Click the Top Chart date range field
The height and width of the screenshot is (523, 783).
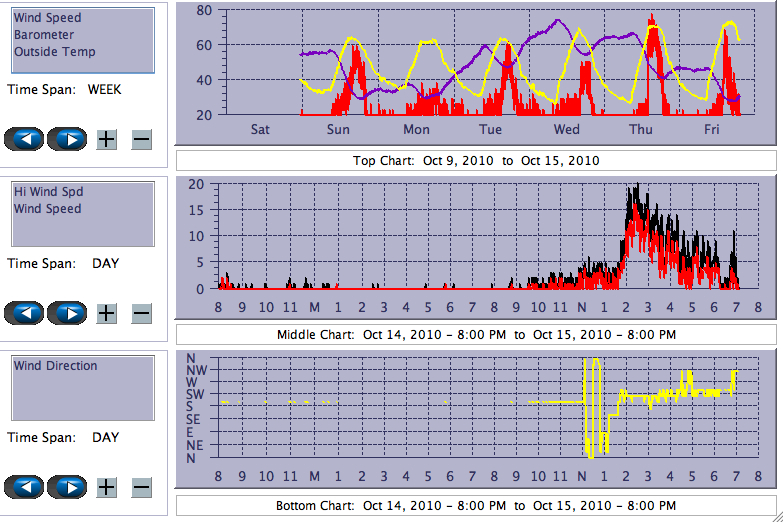pos(476,161)
